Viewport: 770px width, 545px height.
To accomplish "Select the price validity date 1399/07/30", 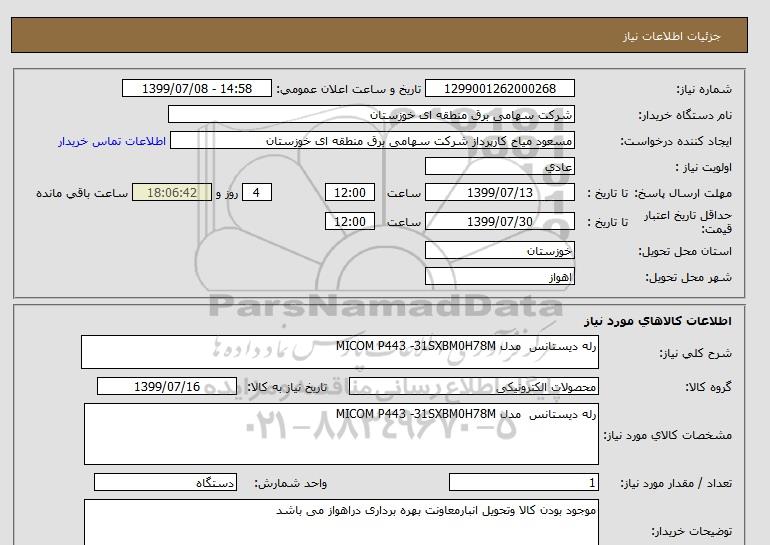I will (501, 221).
